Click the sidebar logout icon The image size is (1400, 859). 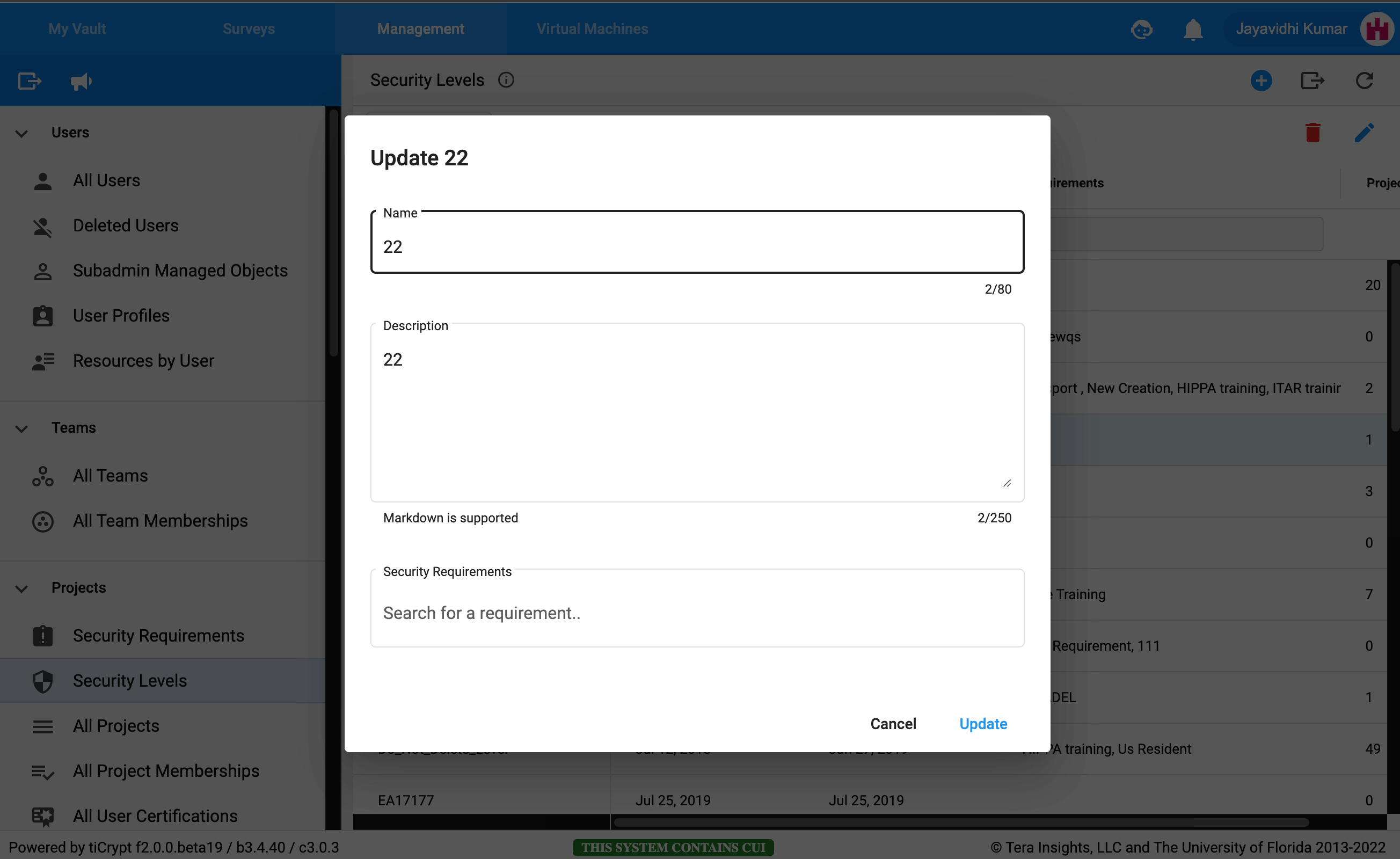[30, 81]
